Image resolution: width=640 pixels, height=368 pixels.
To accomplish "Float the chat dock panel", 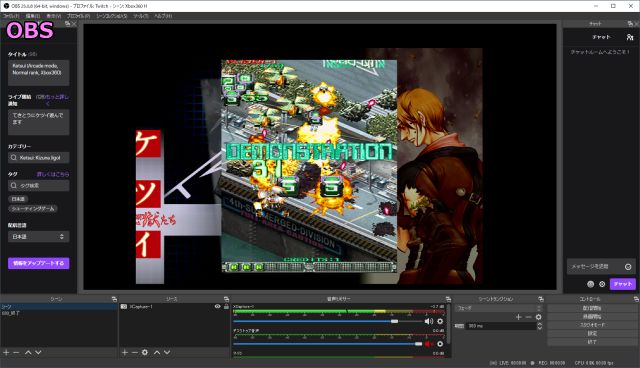I will [630, 24].
